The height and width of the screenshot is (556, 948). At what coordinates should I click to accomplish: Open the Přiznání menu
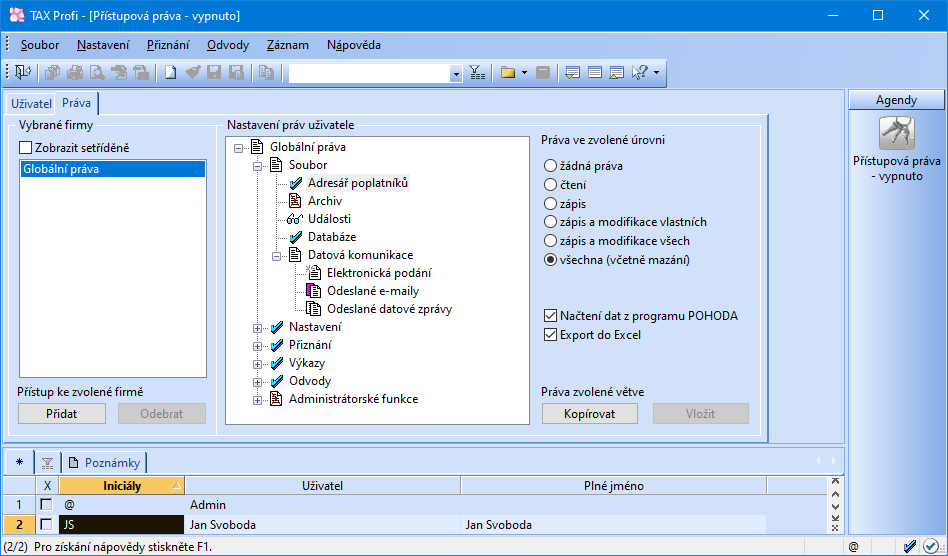pyautogui.click(x=168, y=45)
